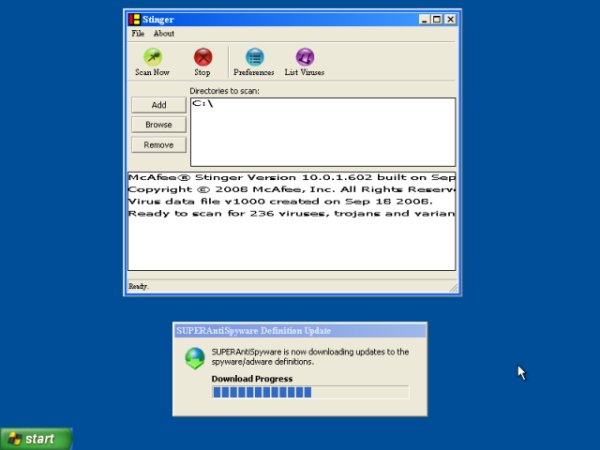Viewport: 600px width, 450px height.
Task: Click the "McAfee Stinger Version 10.0.1.602" log line
Action: coord(292,178)
